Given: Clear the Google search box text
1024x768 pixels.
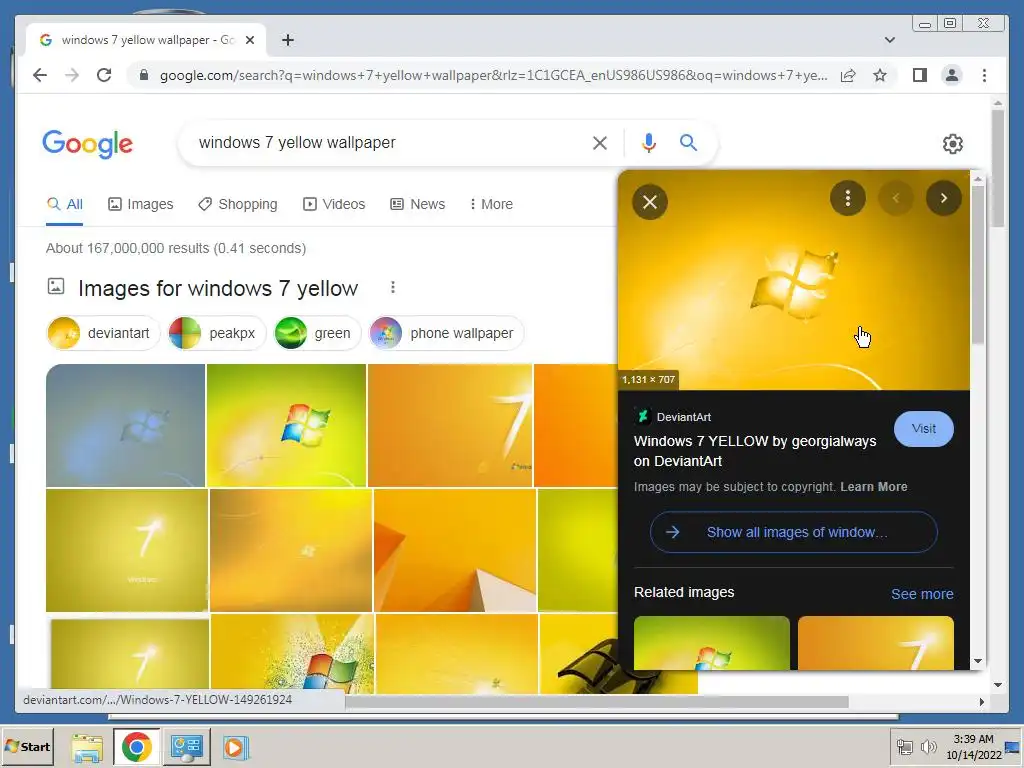Looking at the screenshot, I should 600,143.
